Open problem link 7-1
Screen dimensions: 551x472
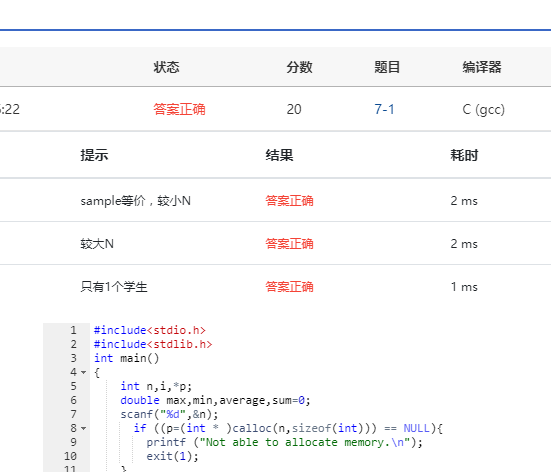tap(384, 109)
